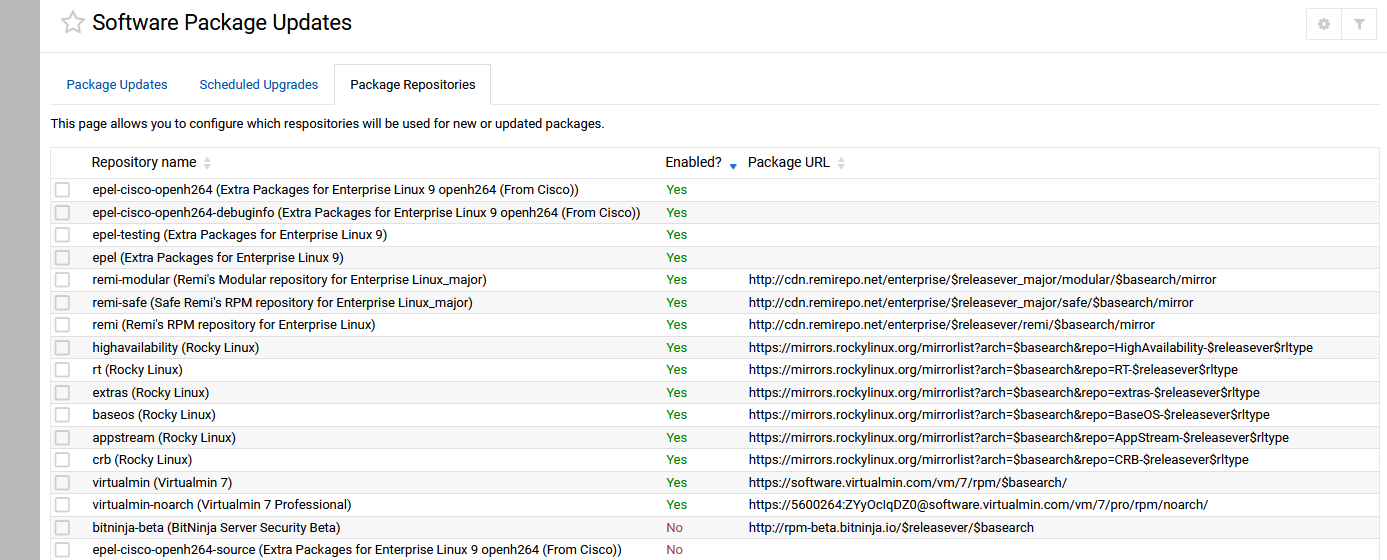The image size is (1387, 560).
Task: Sort by Repository name column arrows
Action: [207, 163]
